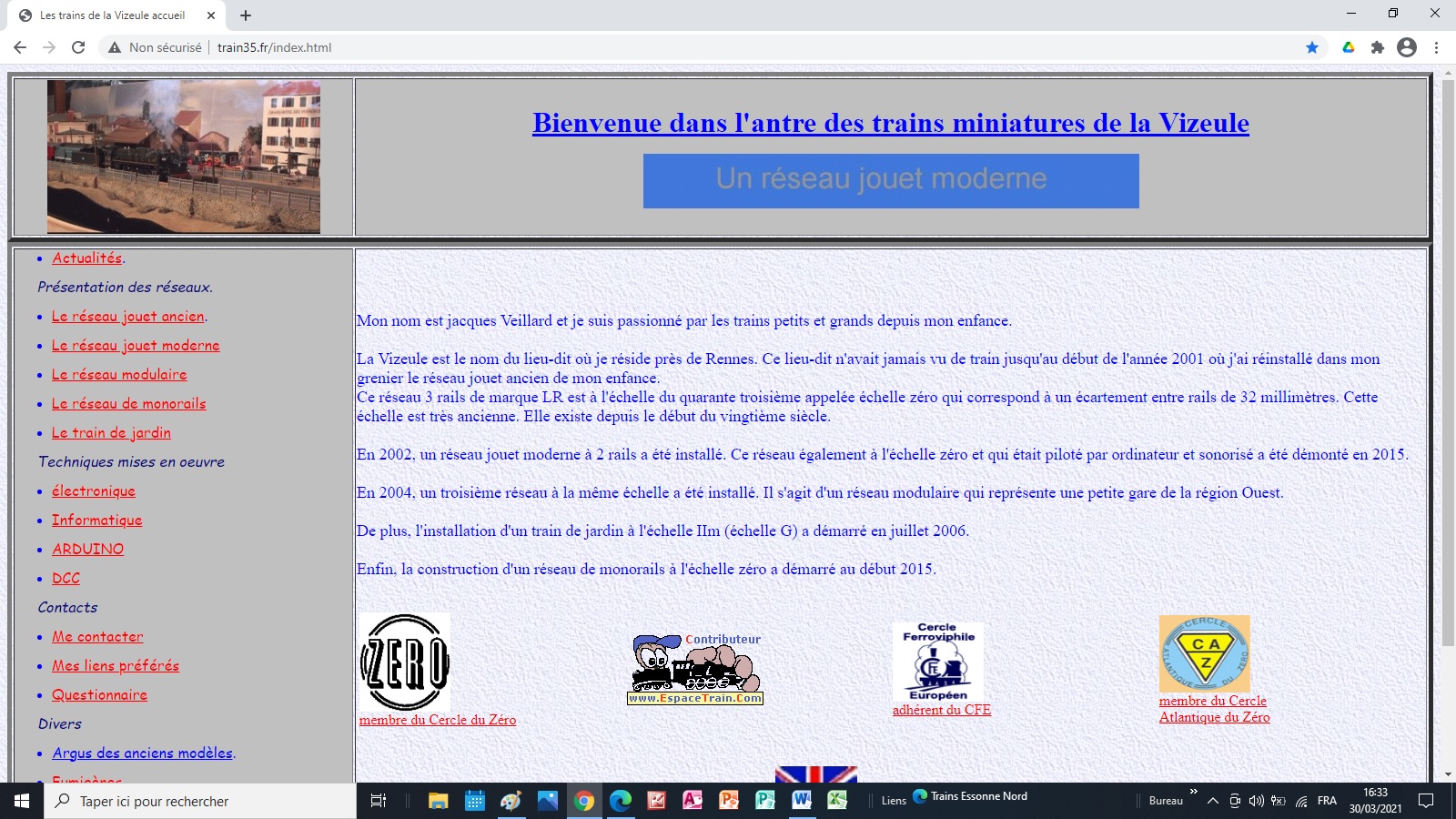The image size is (1456, 819).
Task: Click the scrollbar down arrow
Action: 1447,774
